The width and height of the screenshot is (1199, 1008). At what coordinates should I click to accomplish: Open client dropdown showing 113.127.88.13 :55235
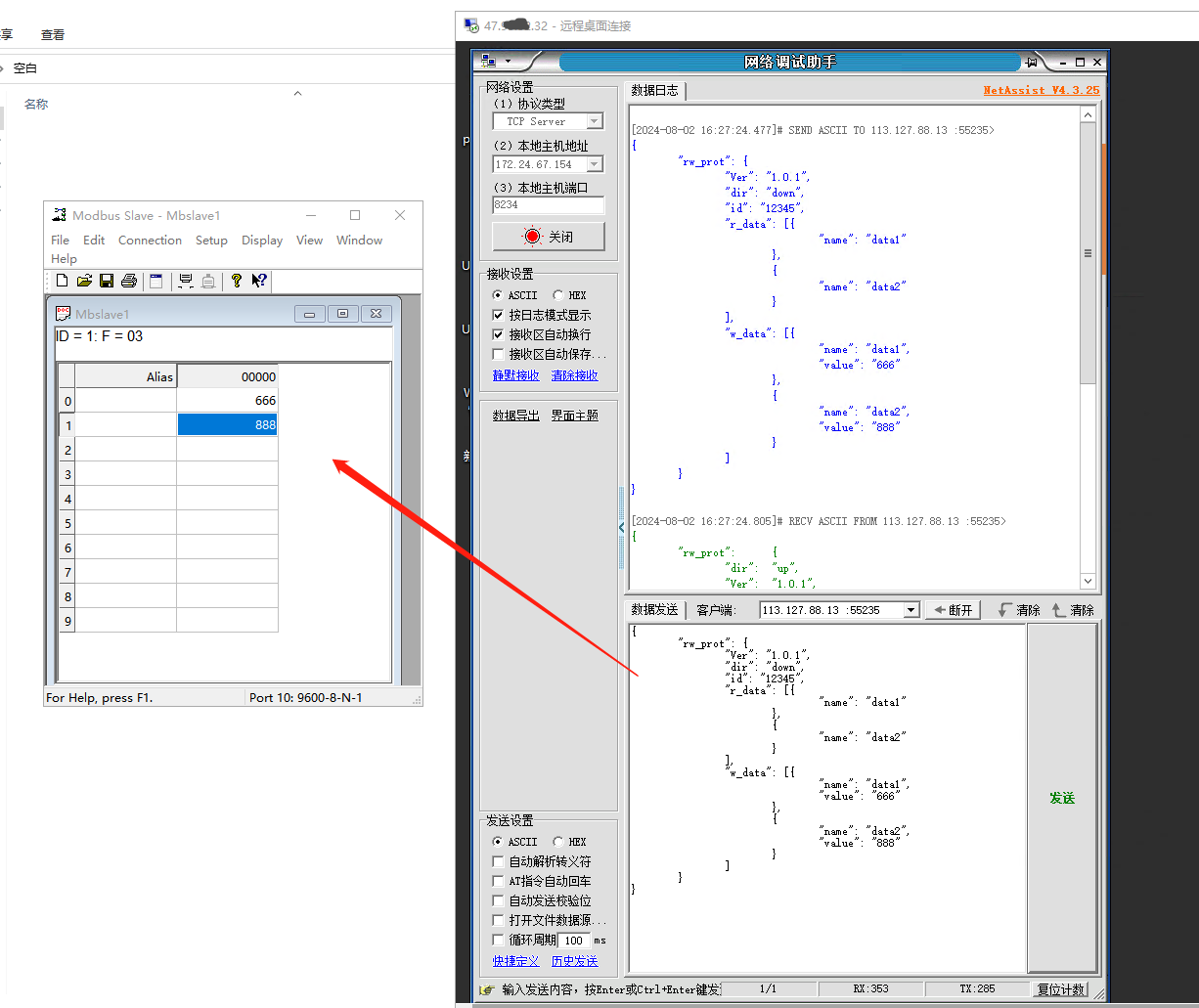pyautogui.click(x=911, y=610)
